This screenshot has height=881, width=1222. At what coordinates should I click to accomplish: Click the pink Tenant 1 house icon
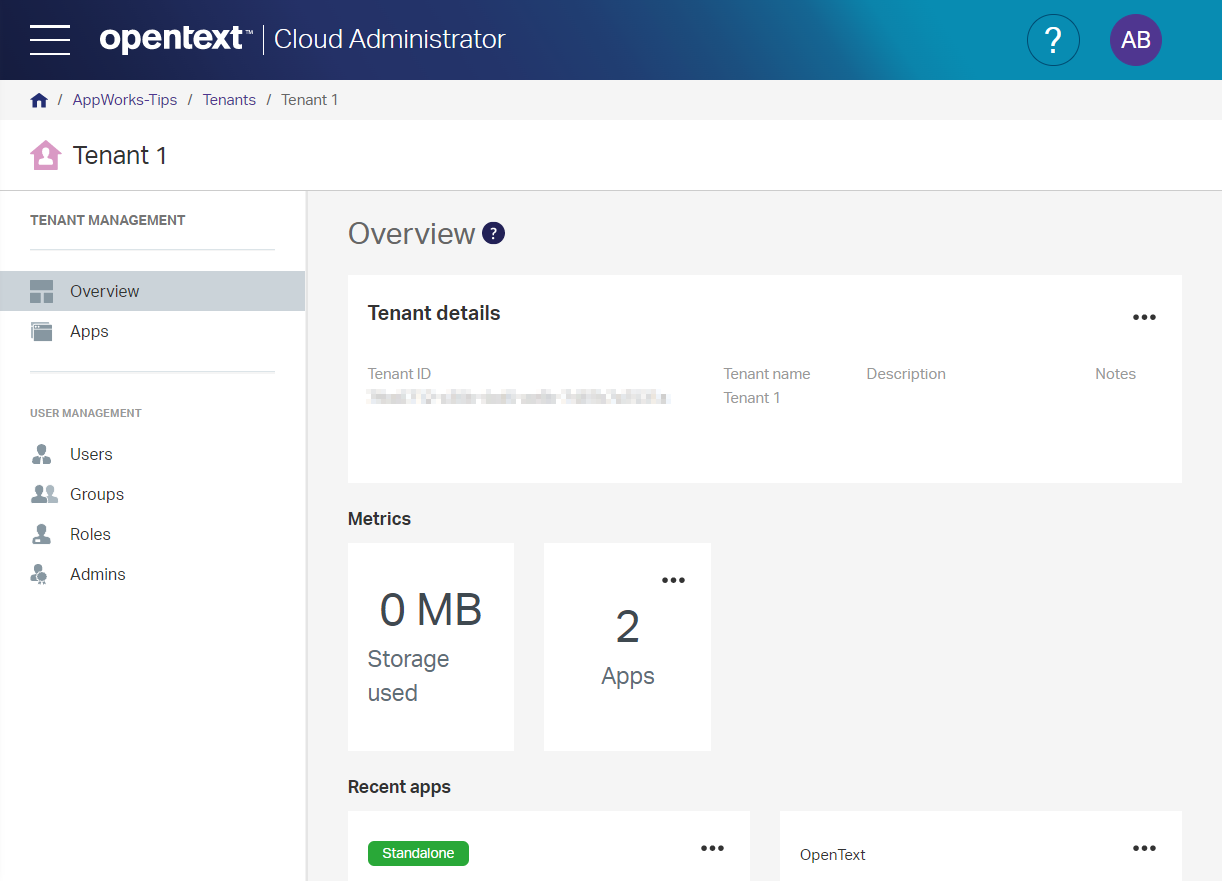[x=45, y=155]
